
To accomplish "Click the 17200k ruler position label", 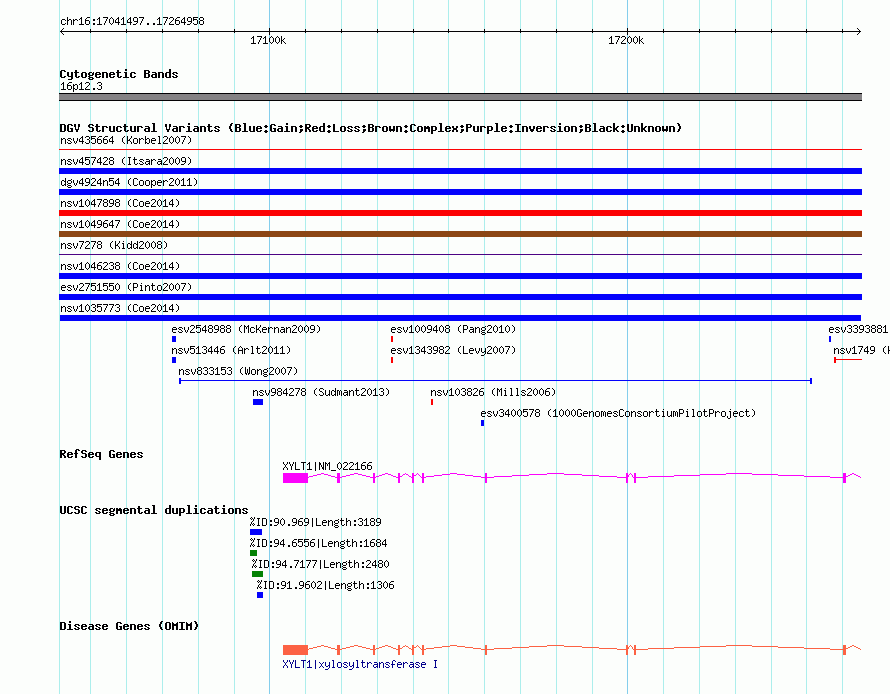I will point(626,40).
